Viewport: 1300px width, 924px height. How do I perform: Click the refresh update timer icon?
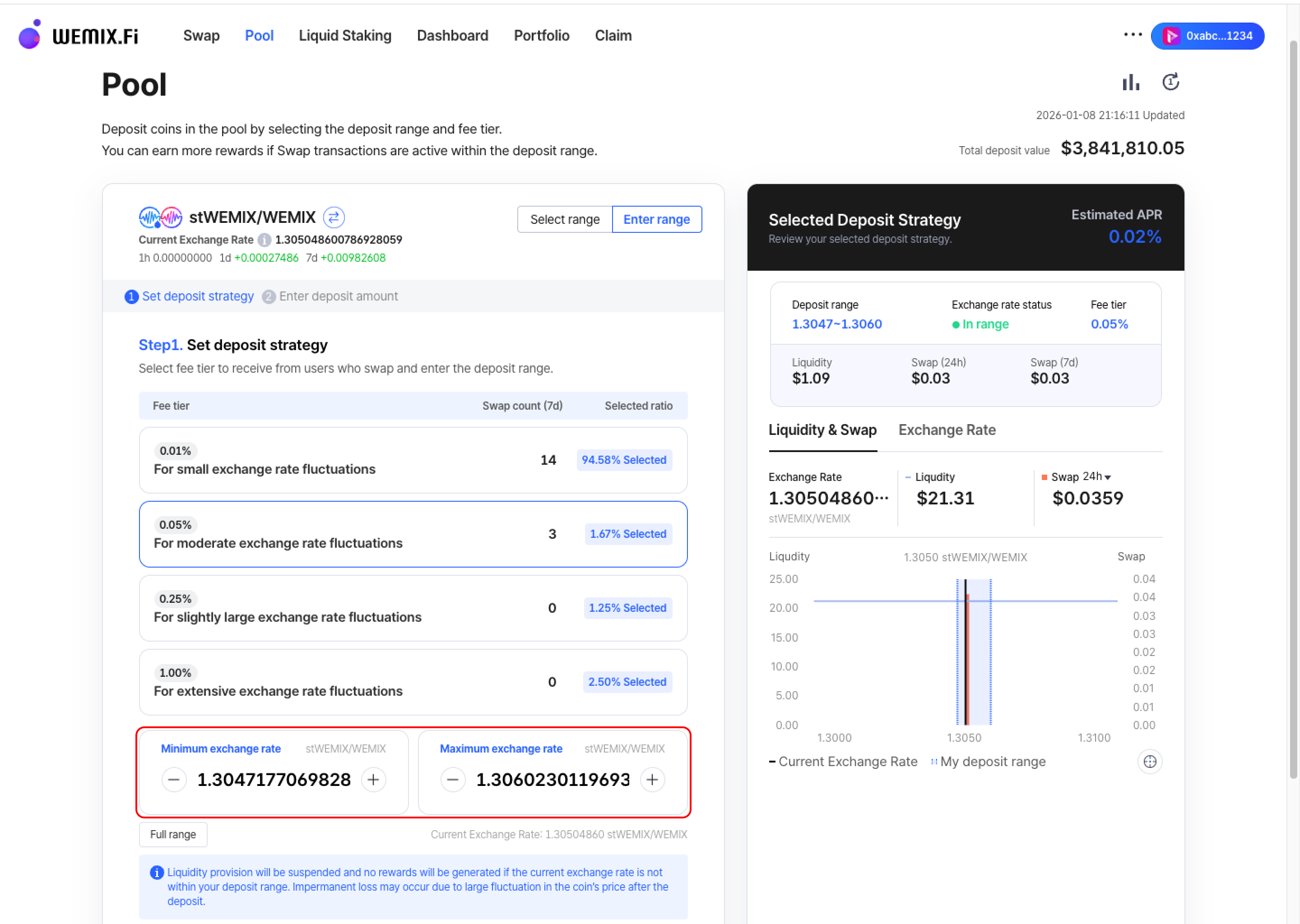point(1170,83)
